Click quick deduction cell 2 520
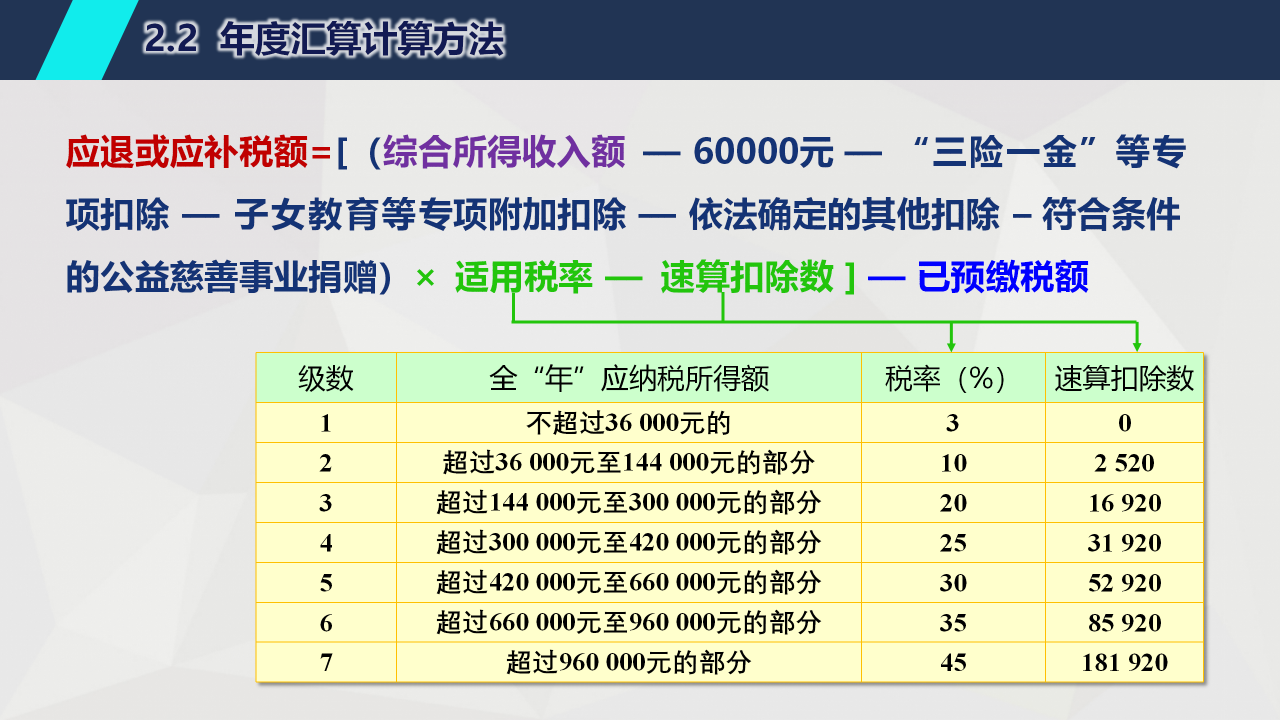Viewport: 1280px width, 720px height. coord(1125,463)
